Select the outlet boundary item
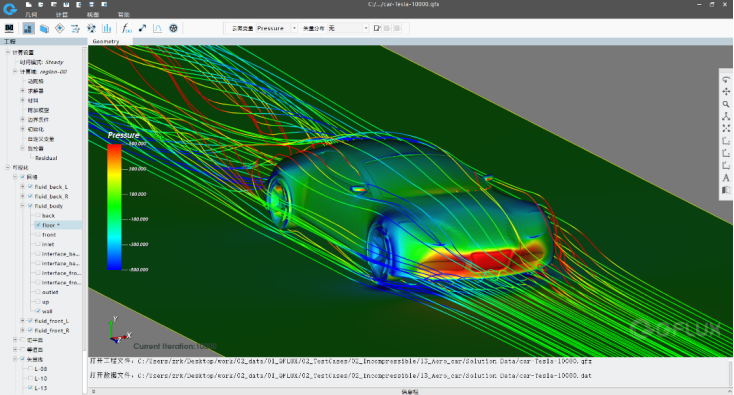This screenshot has width=734, height=395. point(50,292)
